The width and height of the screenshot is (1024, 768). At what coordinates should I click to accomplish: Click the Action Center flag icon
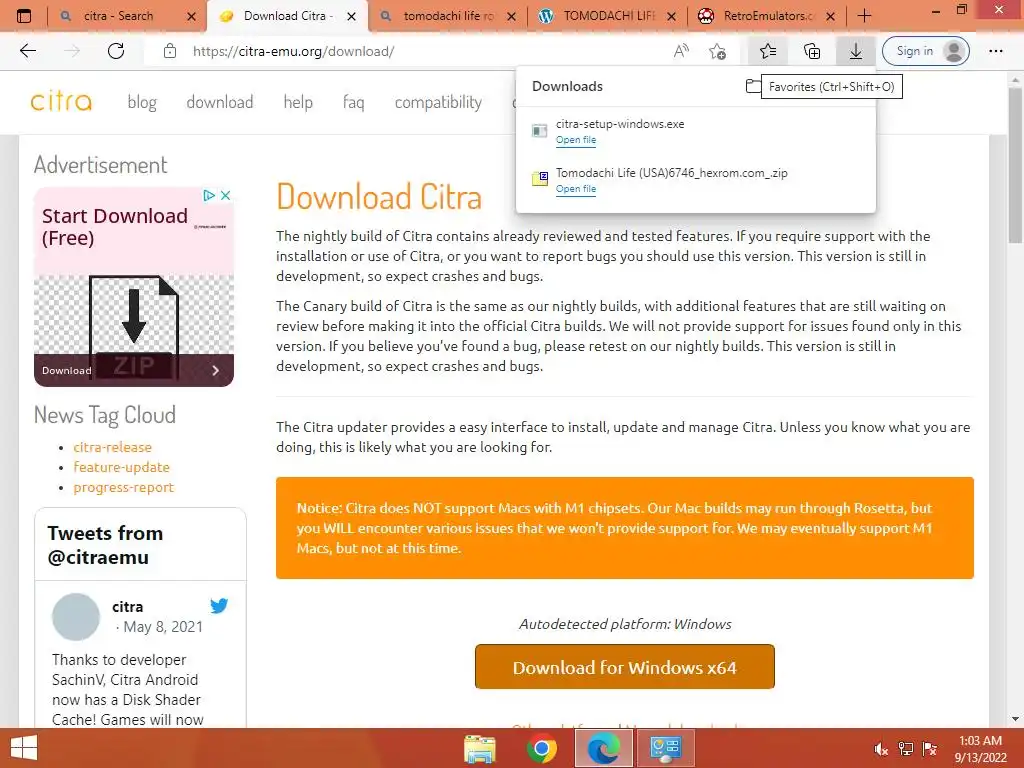930,749
